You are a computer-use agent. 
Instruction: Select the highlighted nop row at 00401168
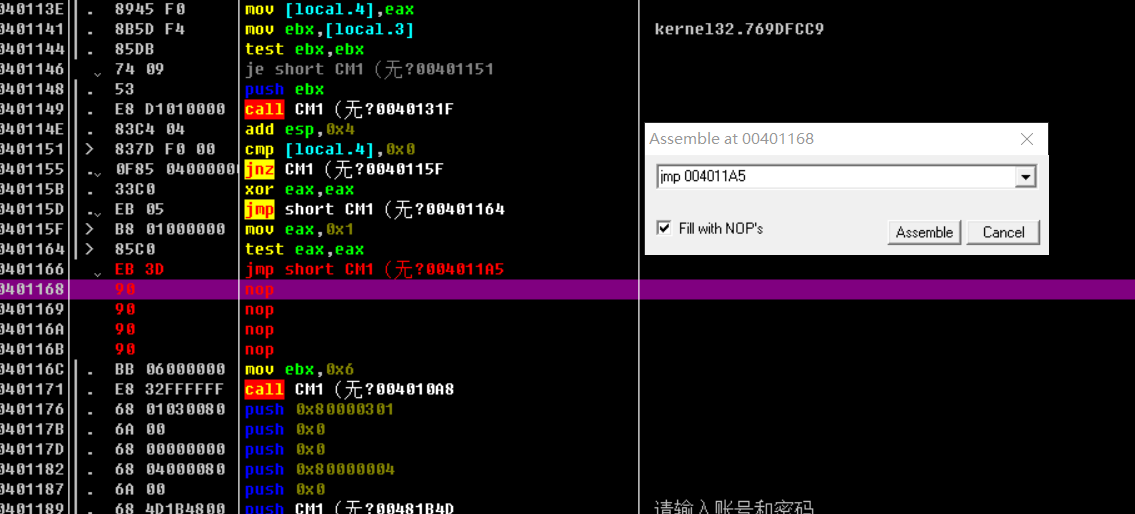click(x=259, y=289)
